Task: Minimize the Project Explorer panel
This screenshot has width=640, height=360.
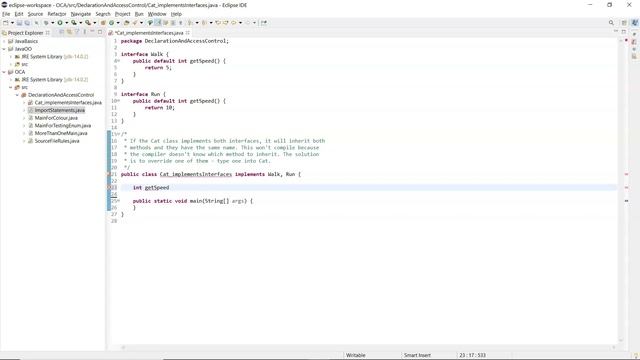Action: coord(92,32)
